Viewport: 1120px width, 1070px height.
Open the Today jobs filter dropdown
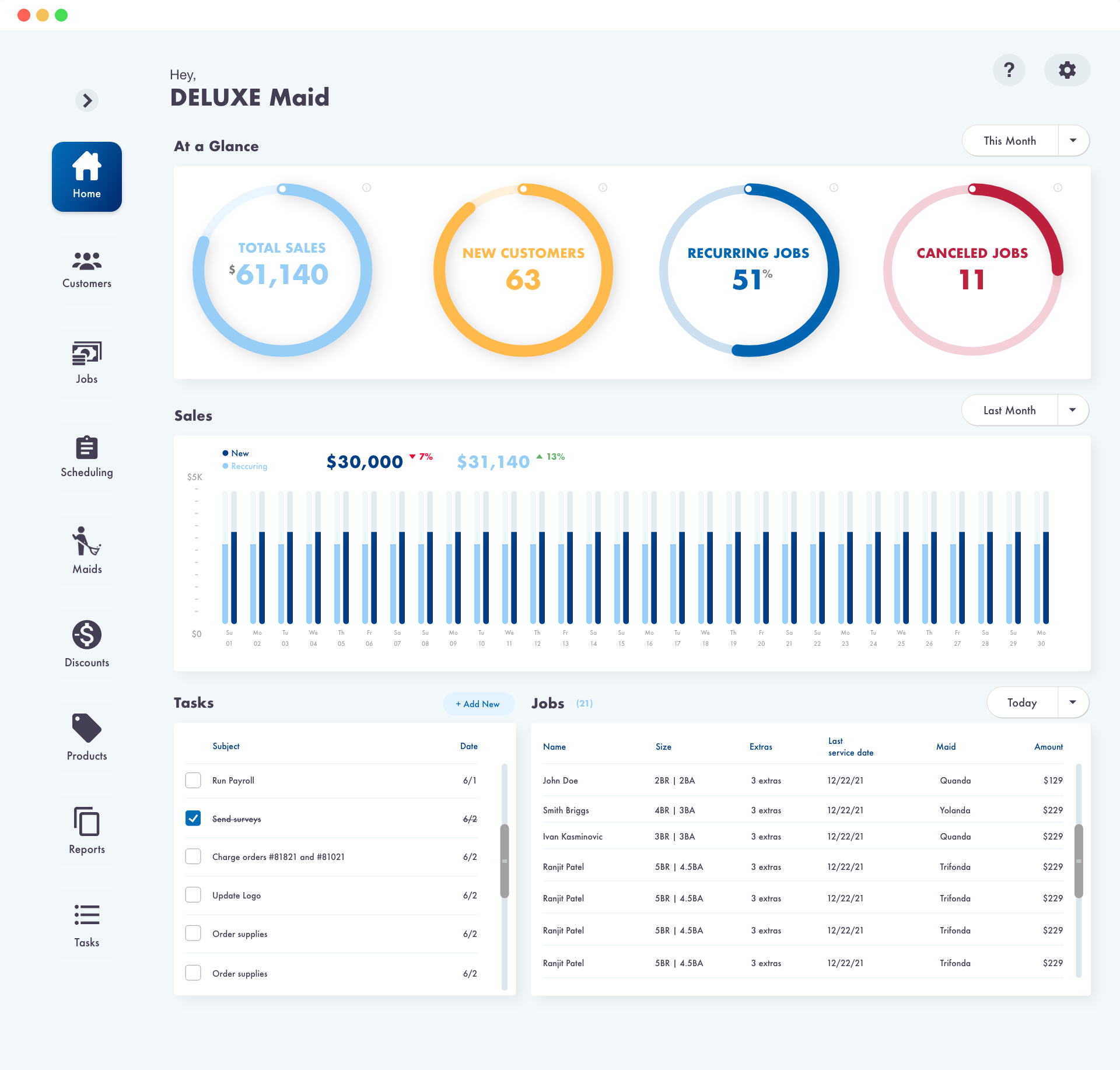pos(1072,702)
